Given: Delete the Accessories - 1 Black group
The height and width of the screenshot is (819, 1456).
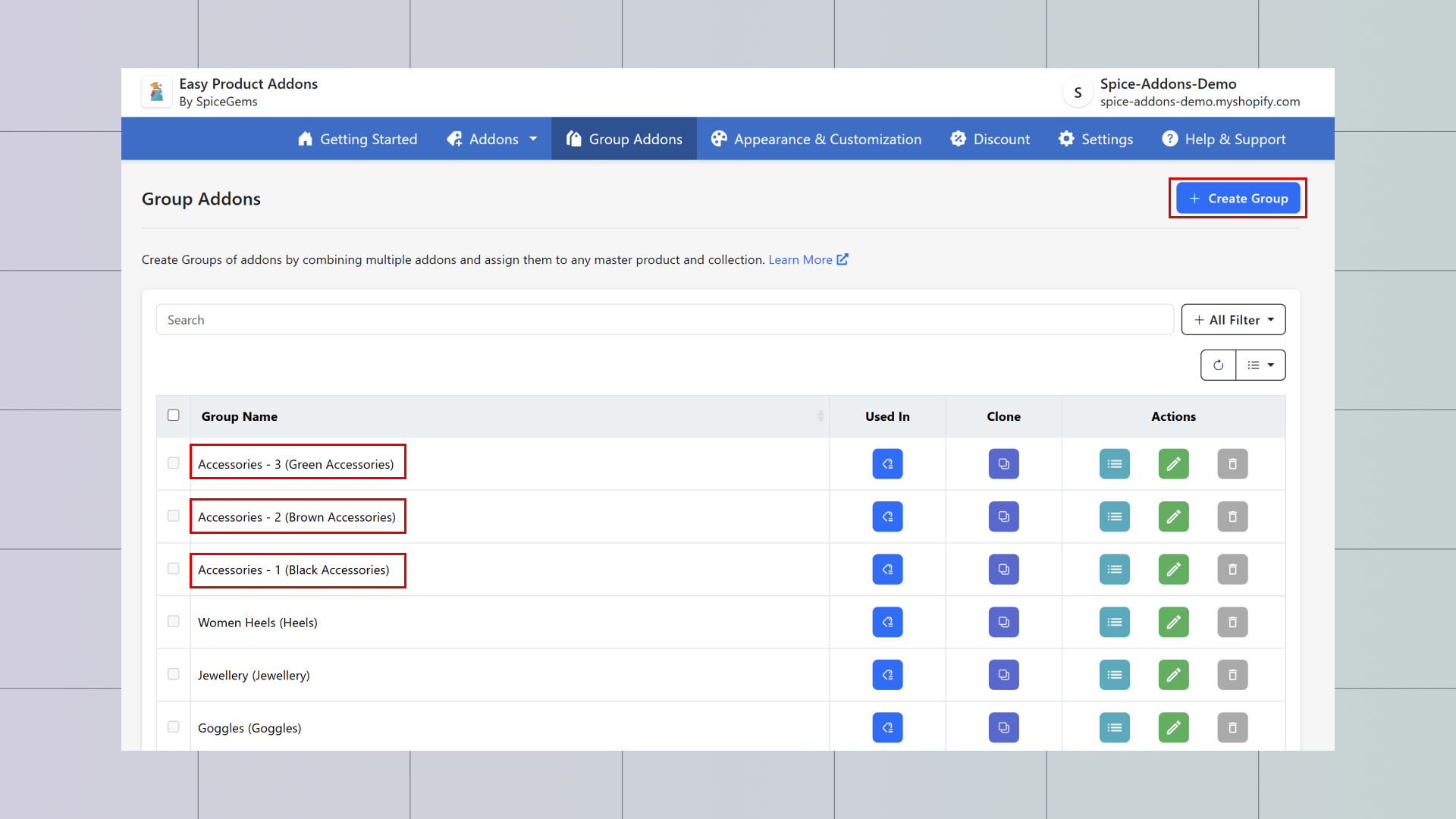Looking at the screenshot, I should 1232,570.
